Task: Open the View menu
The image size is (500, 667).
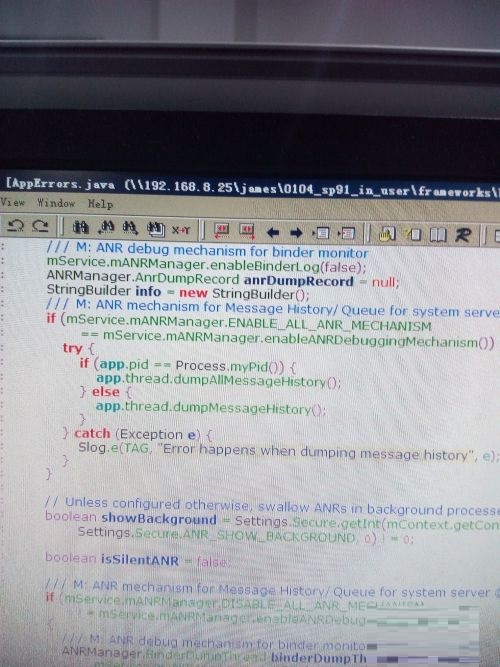Action: (x=12, y=202)
